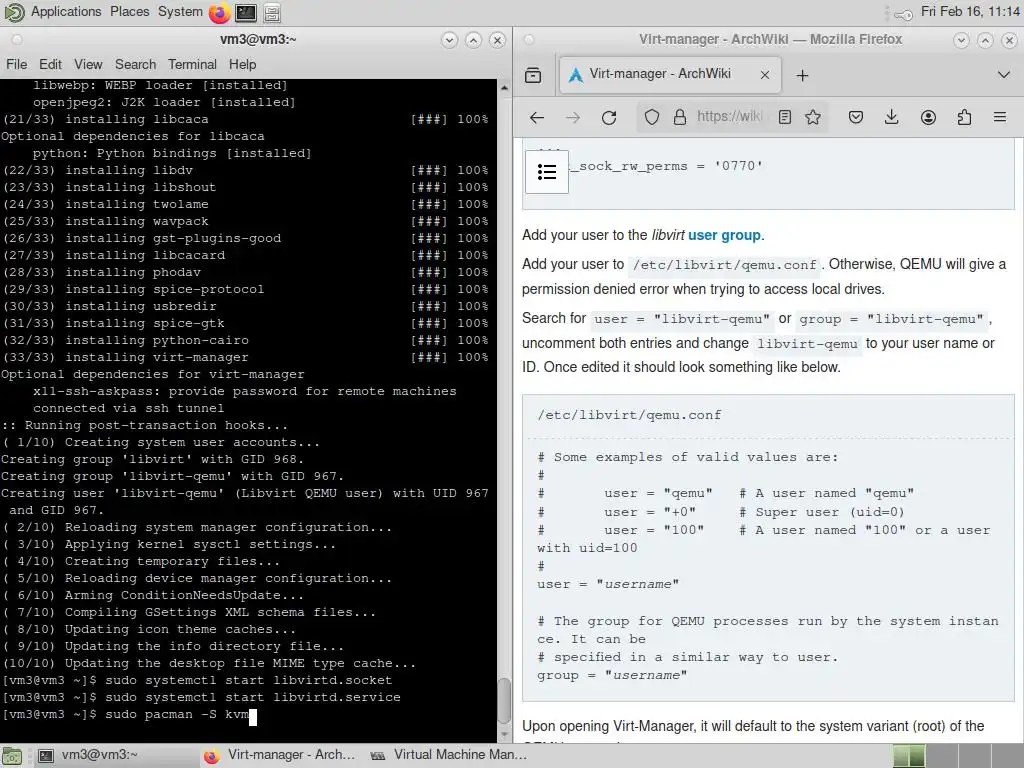Screen dimensions: 1024x768
Task: Open Firefox downloads panel
Action: point(891,118)
